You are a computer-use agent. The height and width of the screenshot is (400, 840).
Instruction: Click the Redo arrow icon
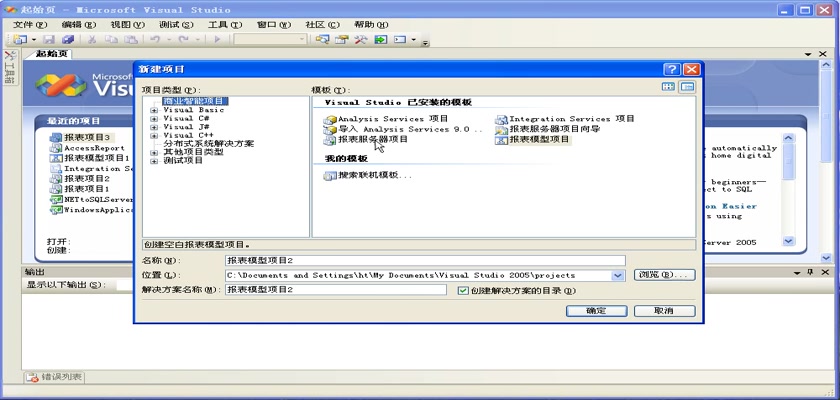pos(183,40)
